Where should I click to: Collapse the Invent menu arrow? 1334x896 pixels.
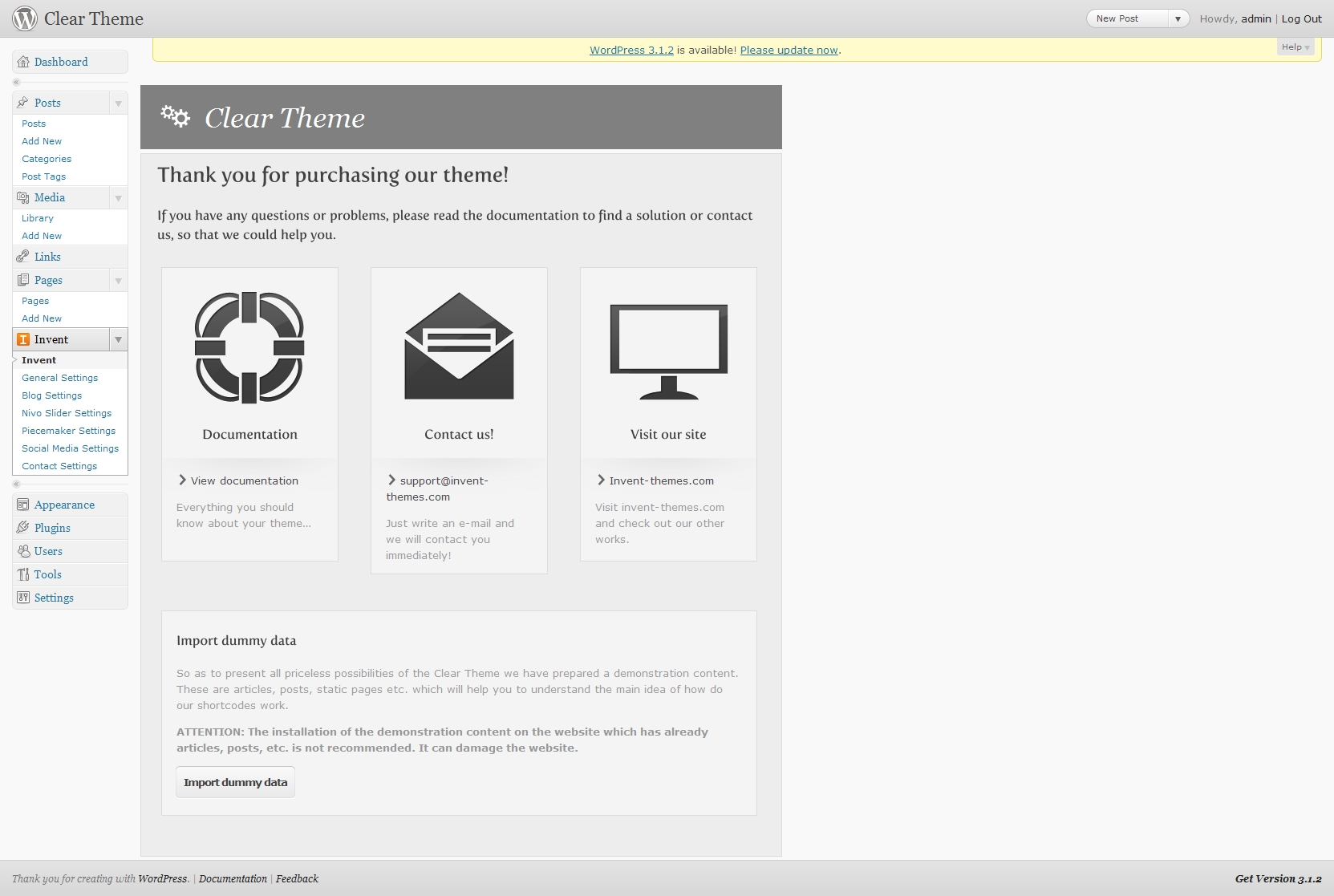(118, 340)
